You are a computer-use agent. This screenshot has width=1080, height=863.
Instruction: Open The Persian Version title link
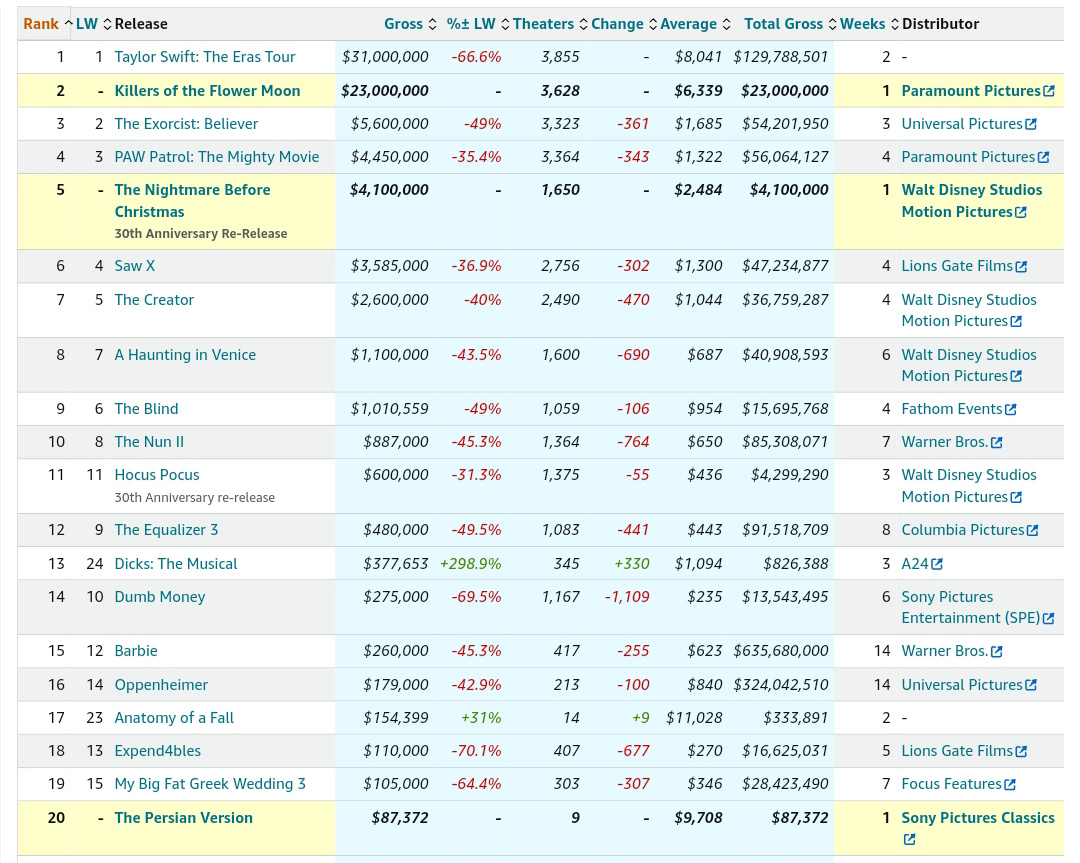click(183, 818)
